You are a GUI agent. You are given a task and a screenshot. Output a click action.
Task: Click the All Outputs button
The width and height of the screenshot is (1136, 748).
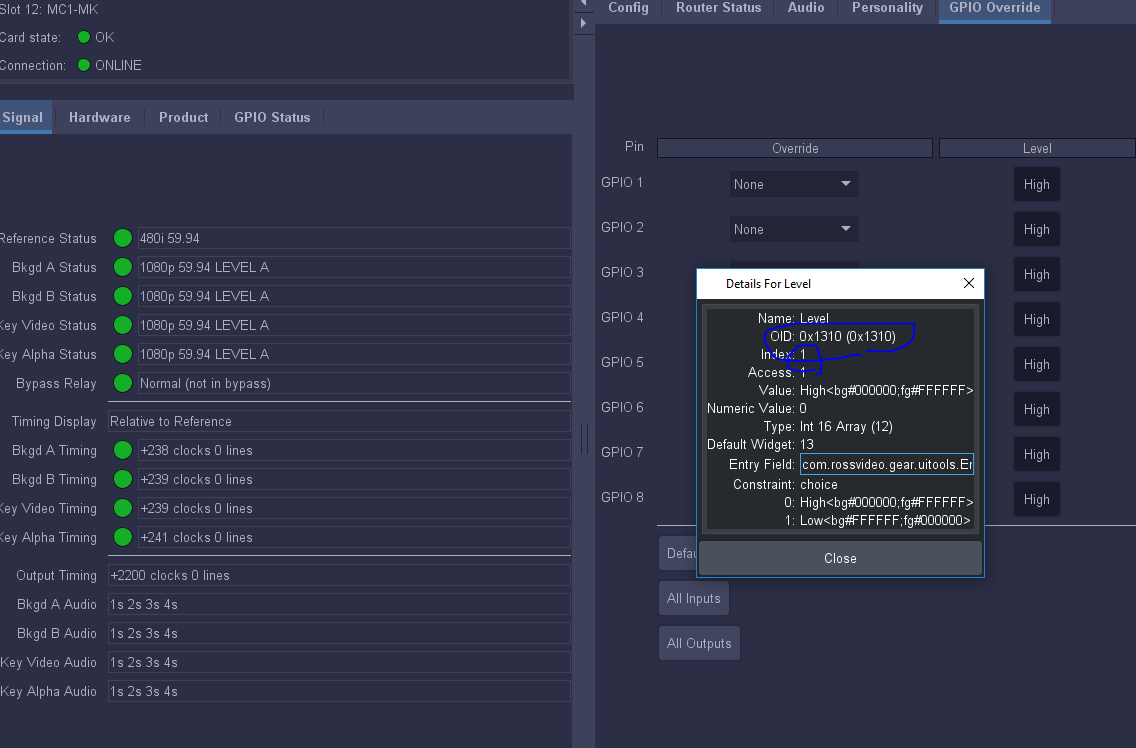(x=699, y=643)
